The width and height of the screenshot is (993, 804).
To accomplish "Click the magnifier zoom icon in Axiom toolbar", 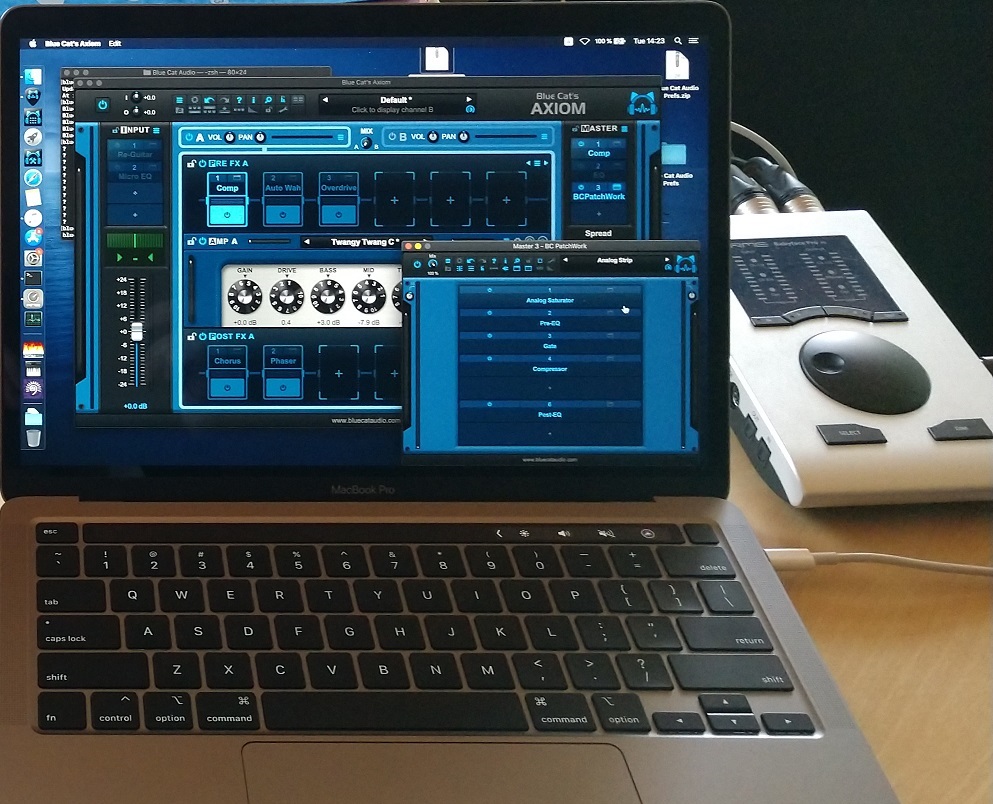I will (268, 100).
